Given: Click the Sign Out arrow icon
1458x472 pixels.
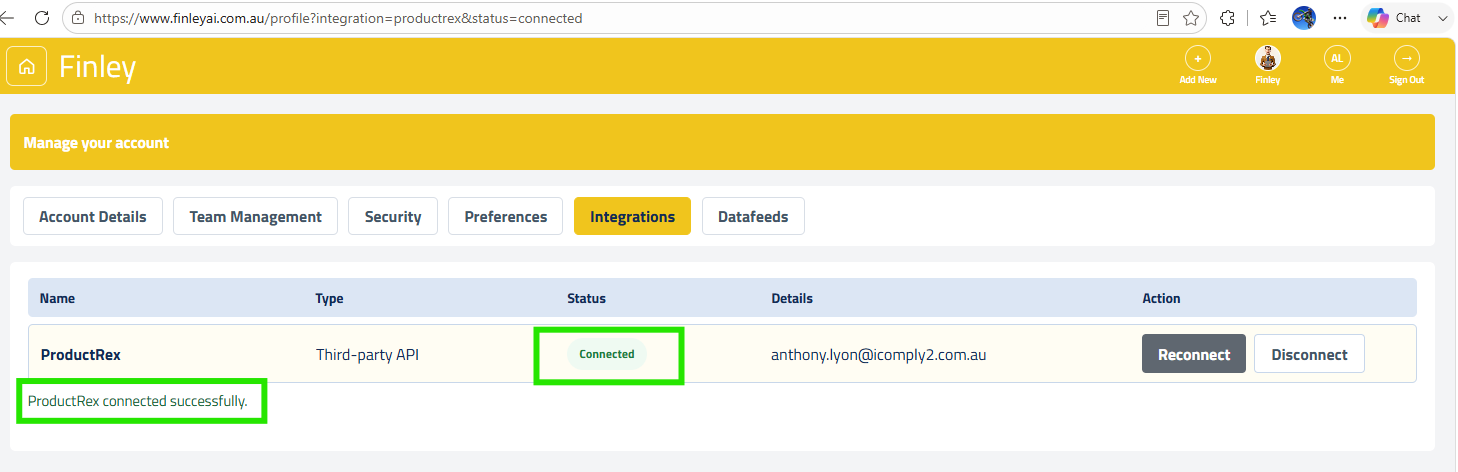Looking at the screenshot, I should tap(1406, 59).
